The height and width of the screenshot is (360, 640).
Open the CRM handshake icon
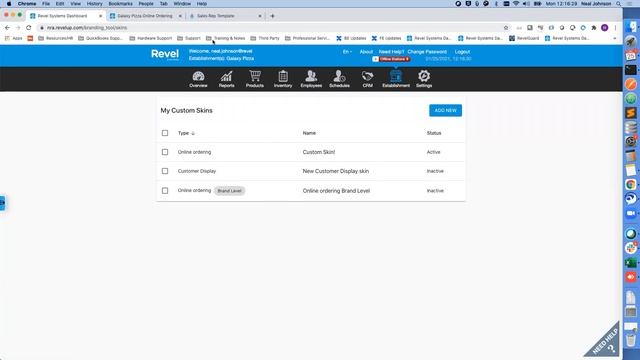(x=367, y=79)
